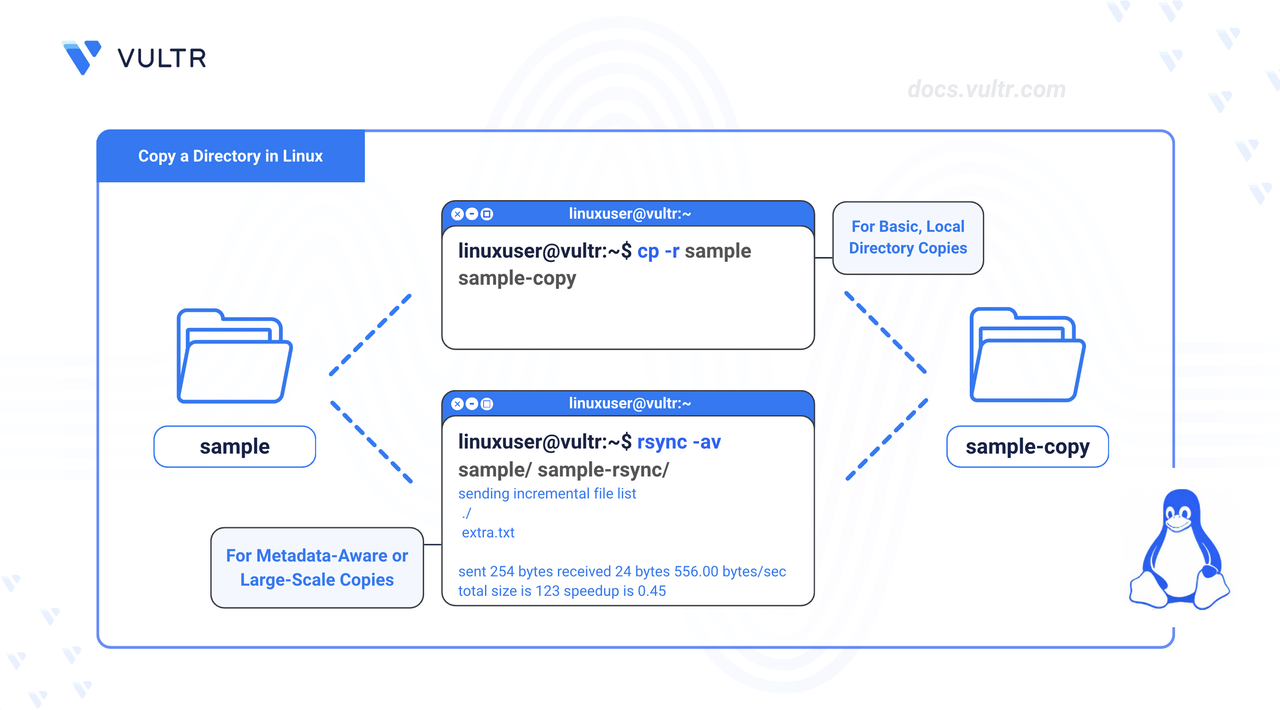1280x710 pixels.
Task: Click the Linux Tux penguin mascot
Action: (1180, 548)
